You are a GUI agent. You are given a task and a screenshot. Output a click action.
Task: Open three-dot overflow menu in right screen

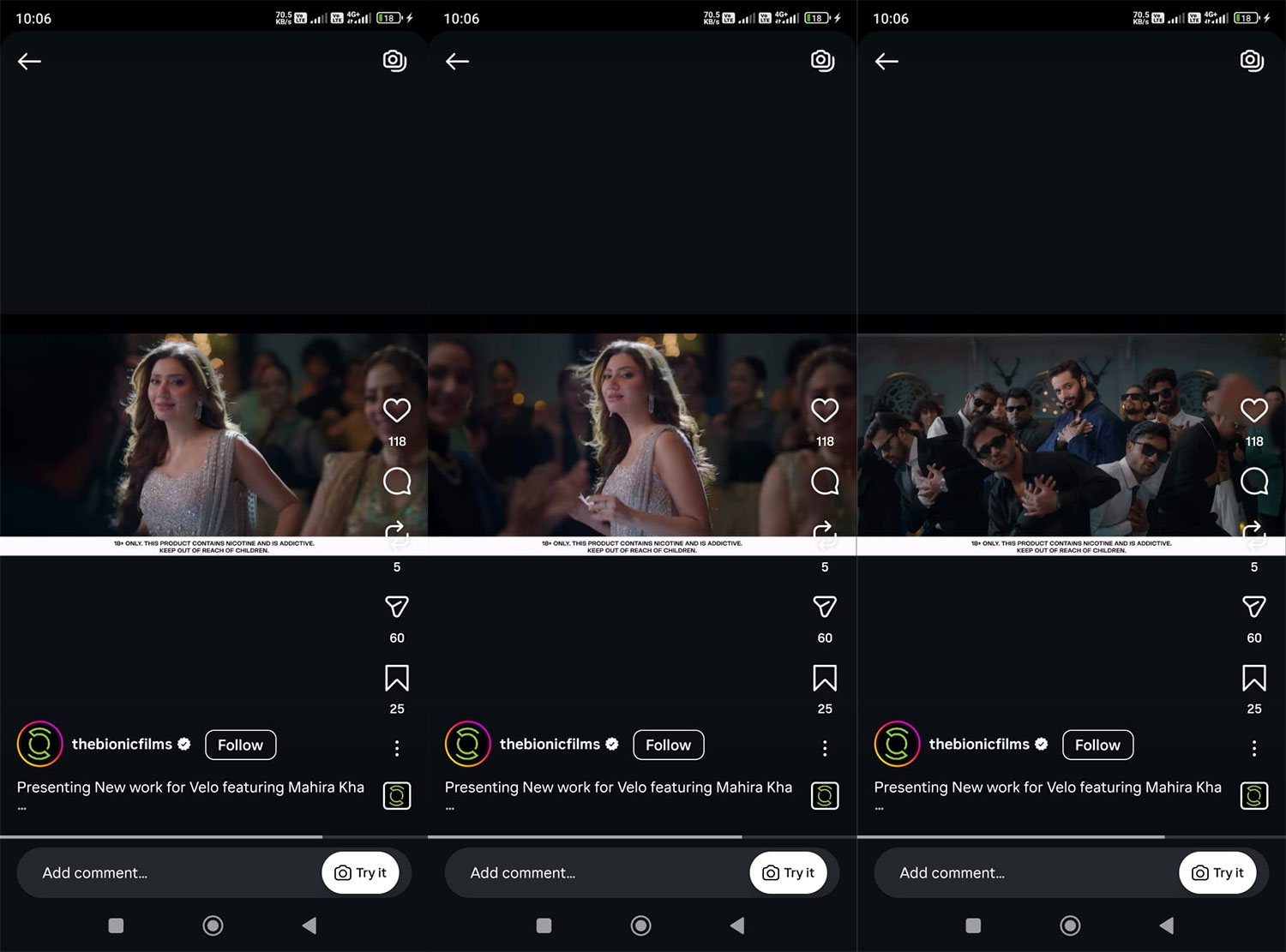pyautogui.click(x=1253, y=748)
